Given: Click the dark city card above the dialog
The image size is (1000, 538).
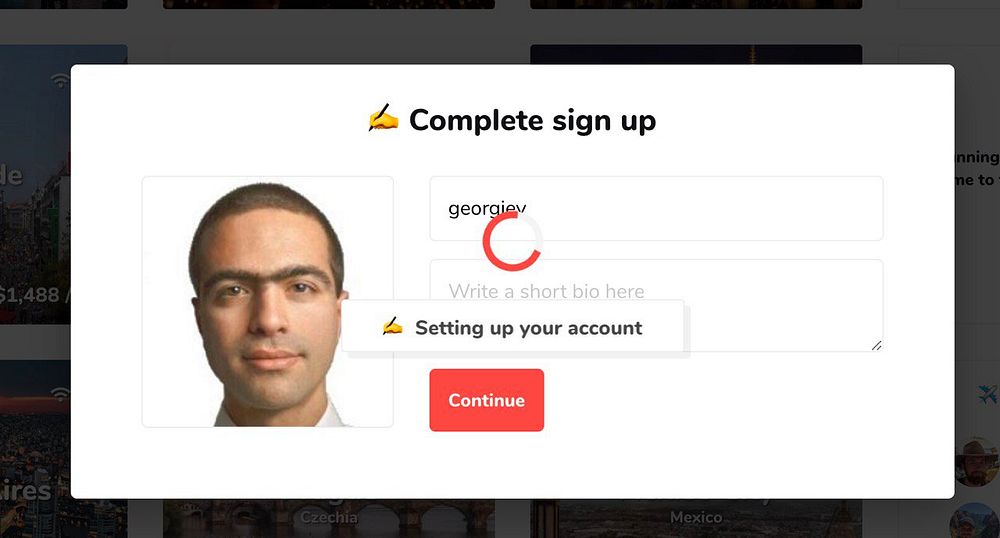Looking at the screenshot, I should tap(696, 54).
